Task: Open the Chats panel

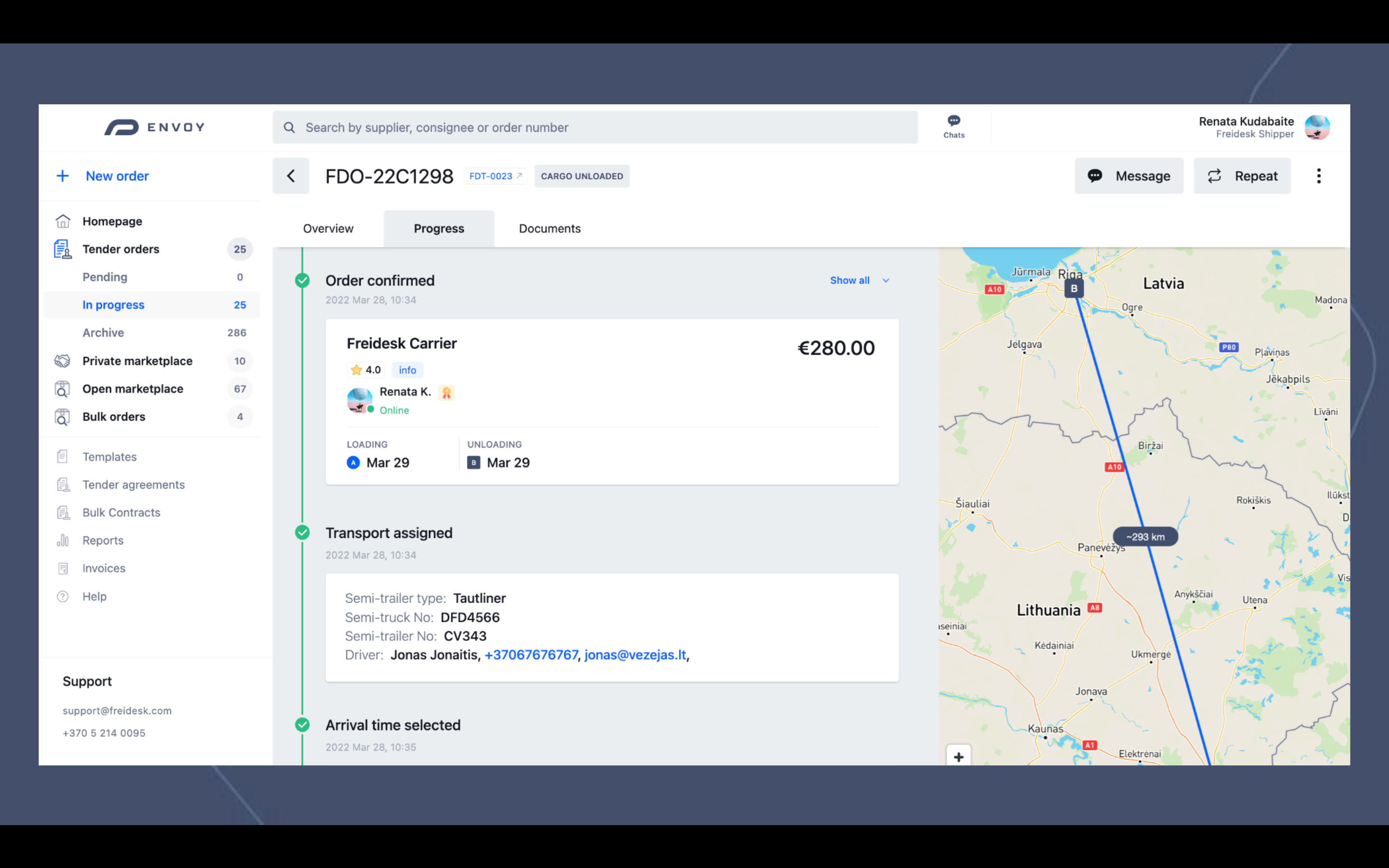Action: pos(953,126)
